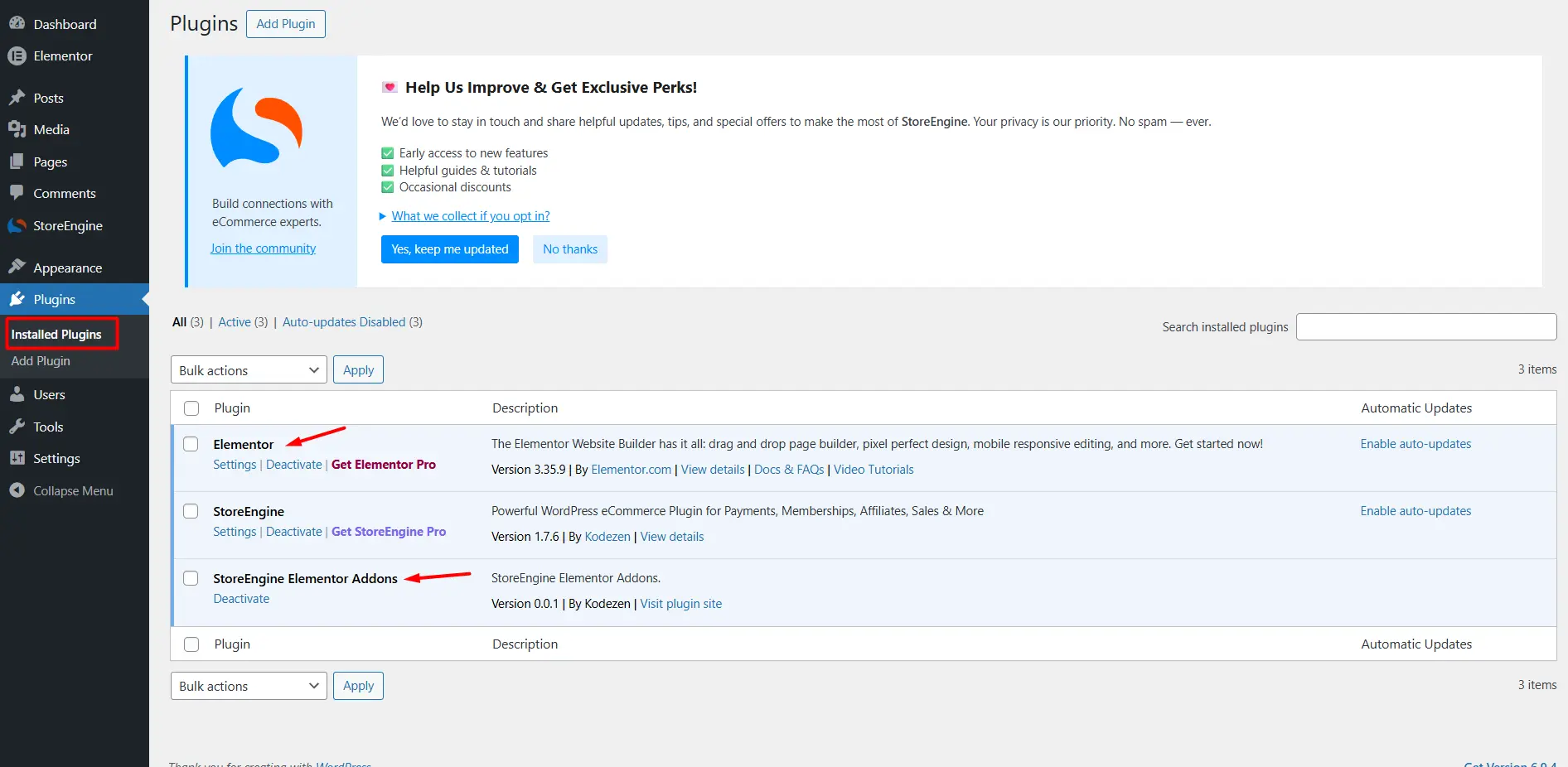1568x767 pixels.
Task: Check the StoreEngine Elementor Addons checkbox
Action: click(x=191, y=578)
